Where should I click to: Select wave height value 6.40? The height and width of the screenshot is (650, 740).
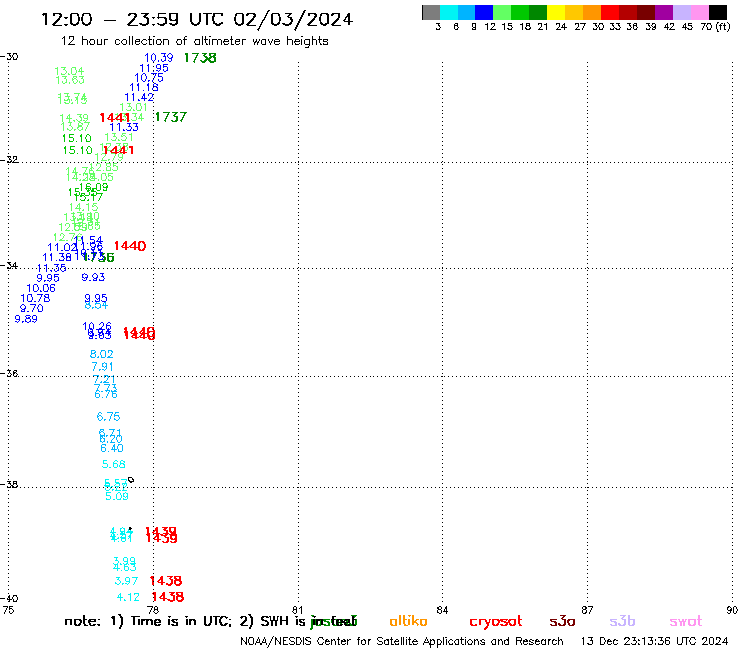112,448
